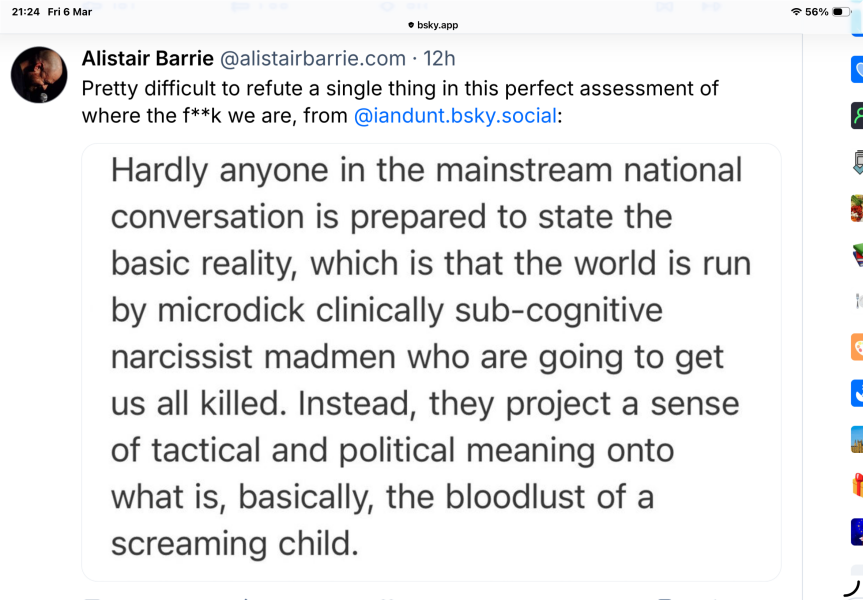Open the fork and knife app icon
863x600 pixels.
856,300
